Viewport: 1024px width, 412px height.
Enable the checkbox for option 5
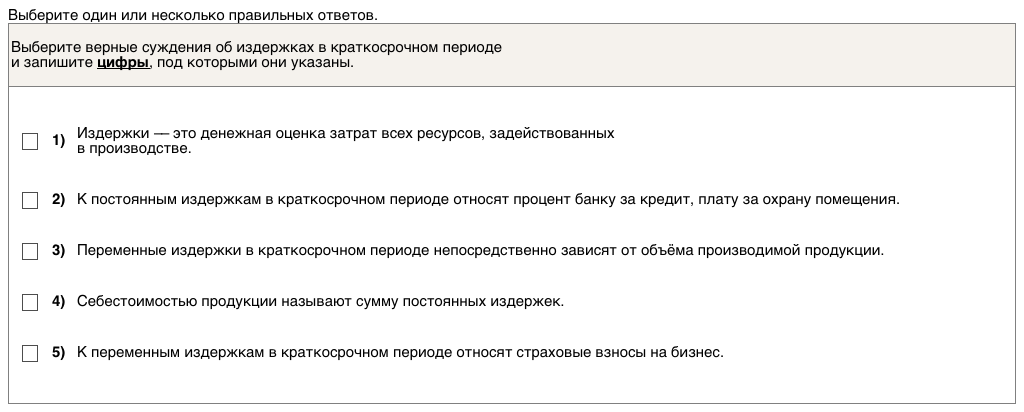(30, 353)
